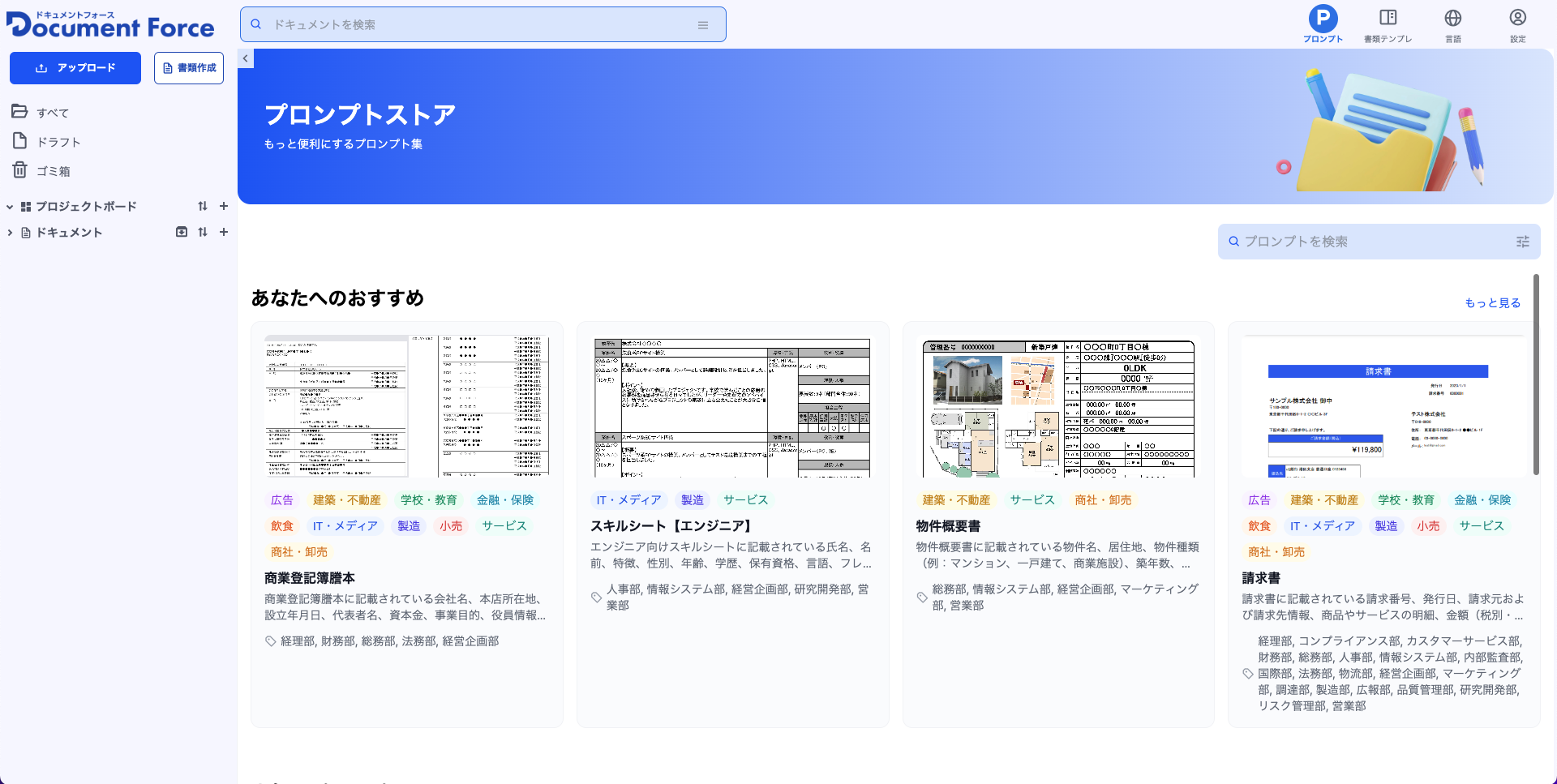Image resolution: width=1557 pixels, height=784 pixels.
Task: Open document search options menu icon
Action: click(x=703, y=25)
